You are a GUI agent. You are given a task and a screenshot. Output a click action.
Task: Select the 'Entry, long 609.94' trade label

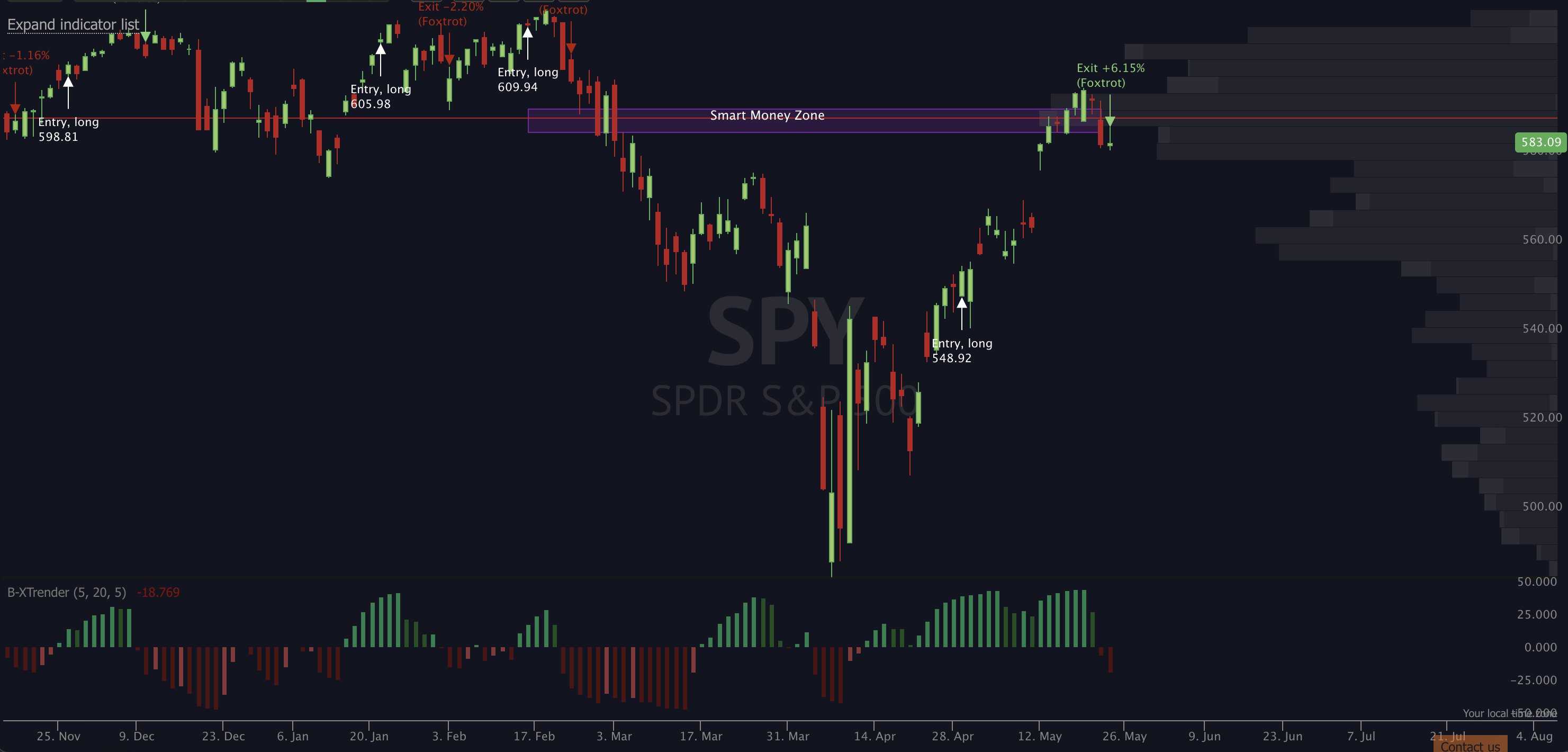[528, 79]
